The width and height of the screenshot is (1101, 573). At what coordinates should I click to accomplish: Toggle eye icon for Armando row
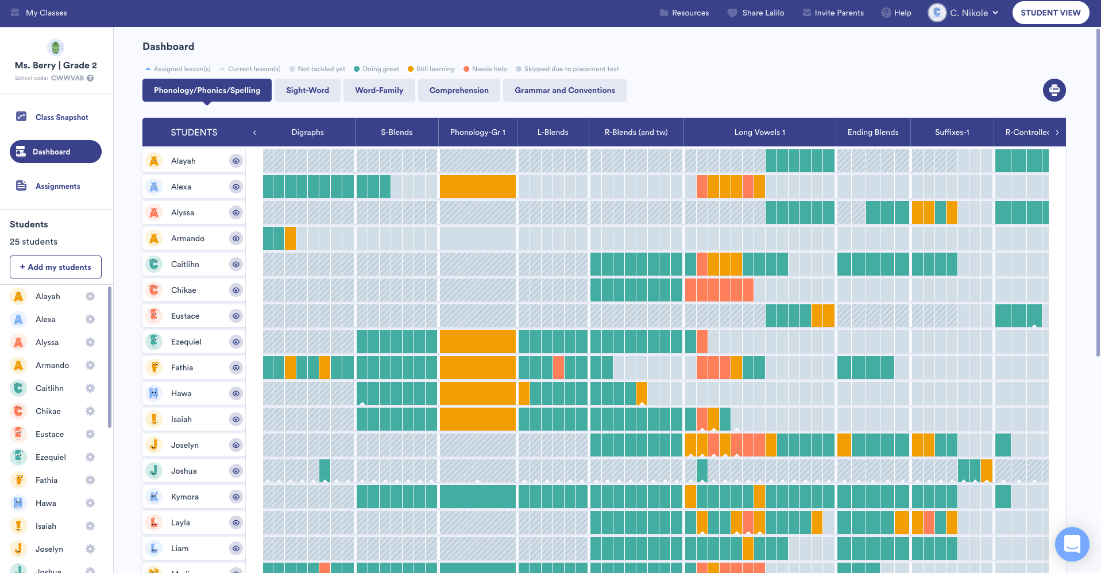(236, 239)
